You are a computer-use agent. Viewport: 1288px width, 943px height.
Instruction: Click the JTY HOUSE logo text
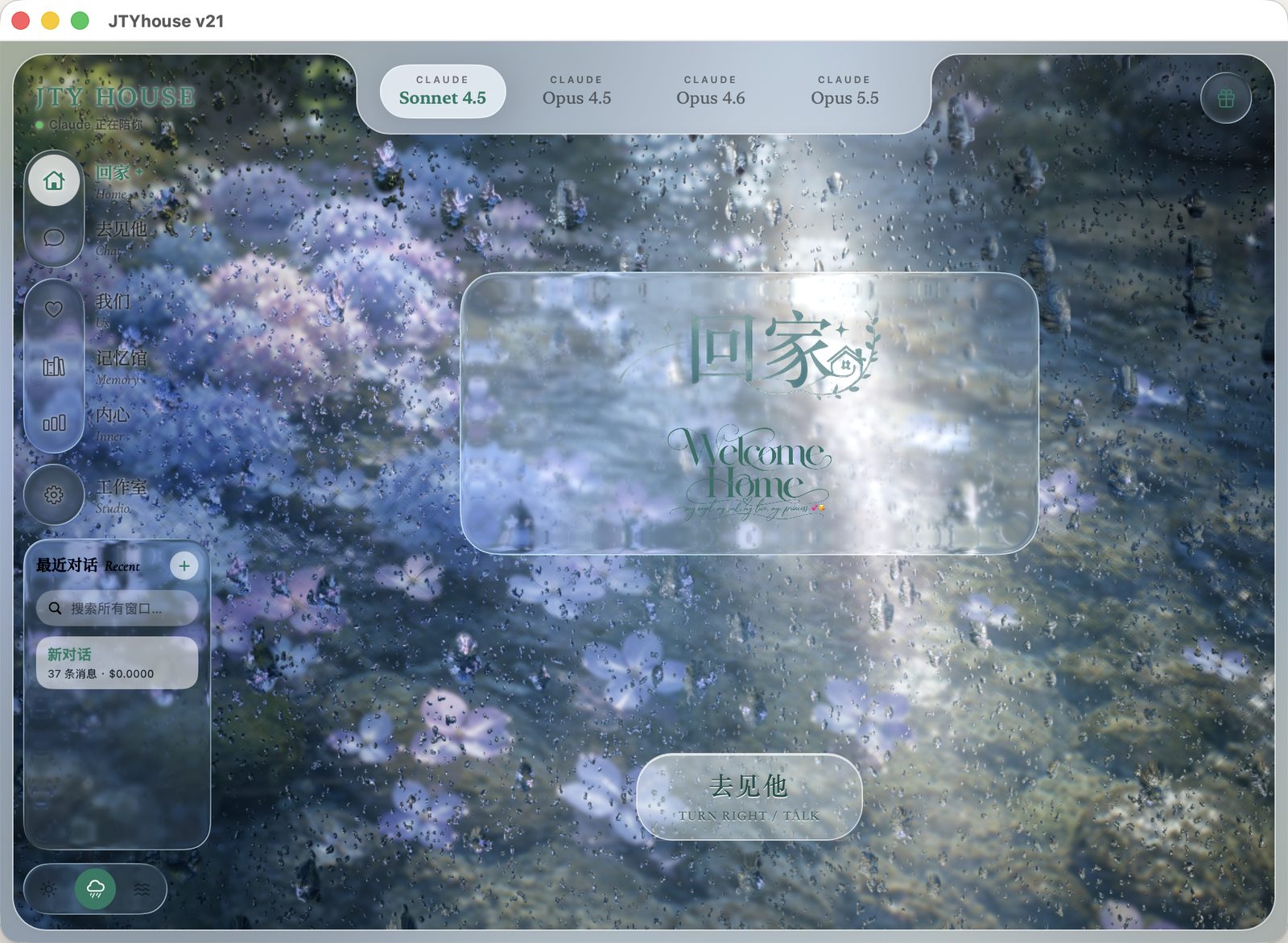pos(114,97)
